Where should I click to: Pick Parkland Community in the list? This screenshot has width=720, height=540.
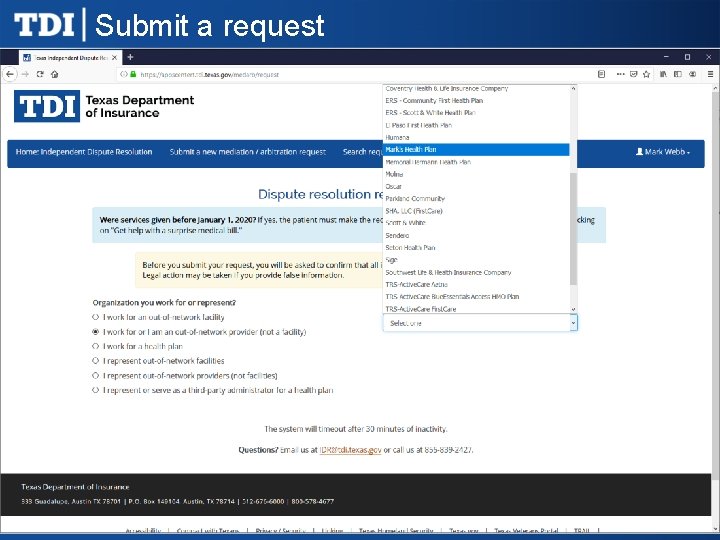pyautogui.click(x=476, y=199)
